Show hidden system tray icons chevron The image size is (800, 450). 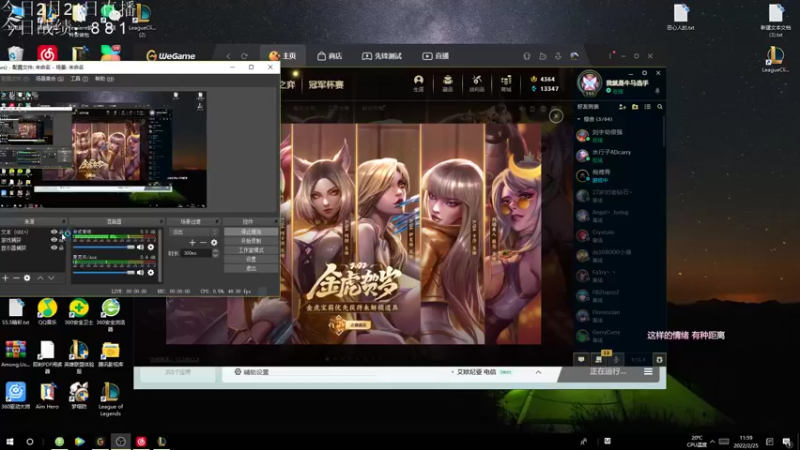click(x=712, y=442)
